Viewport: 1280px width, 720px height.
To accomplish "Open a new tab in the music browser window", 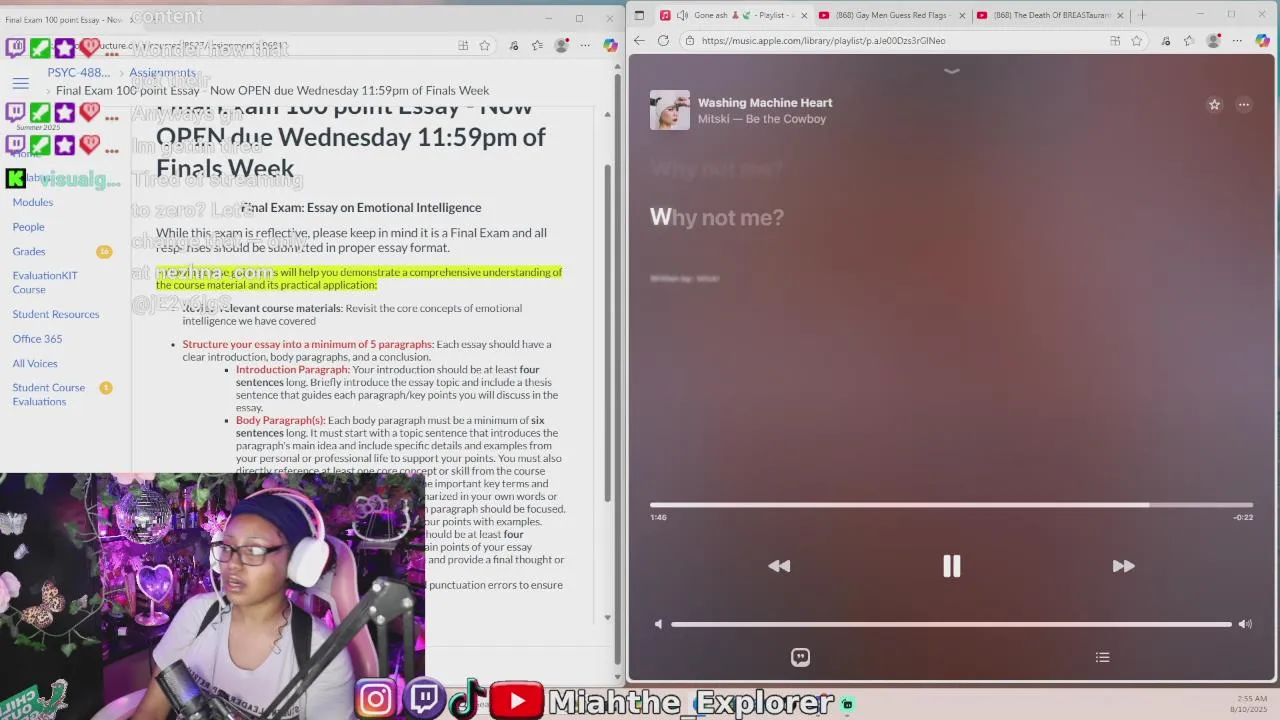I will [x=1142, y=15].
